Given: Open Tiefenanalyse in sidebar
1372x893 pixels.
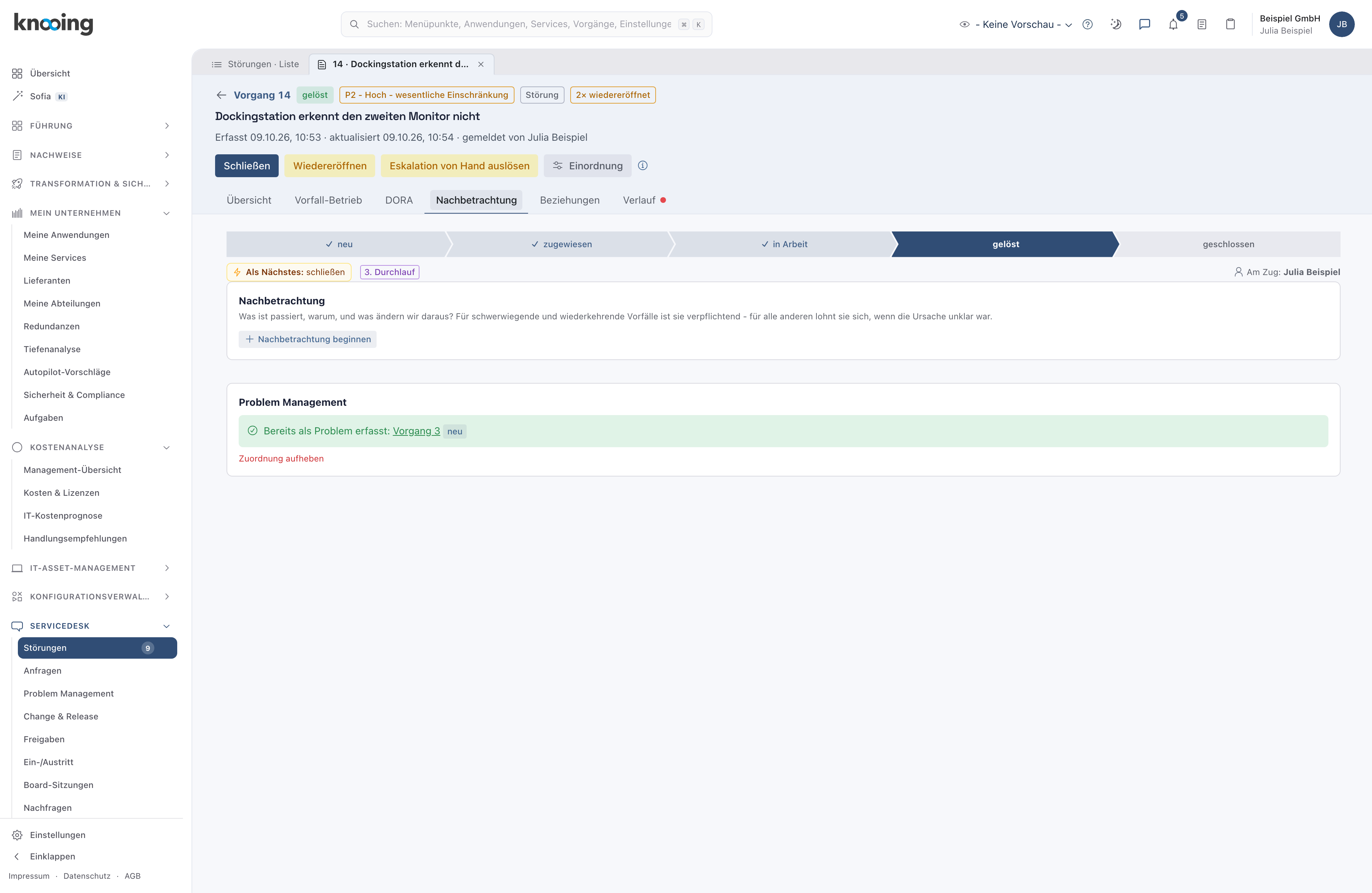Looking at the screenshot, I should click(x=52, y=349).
